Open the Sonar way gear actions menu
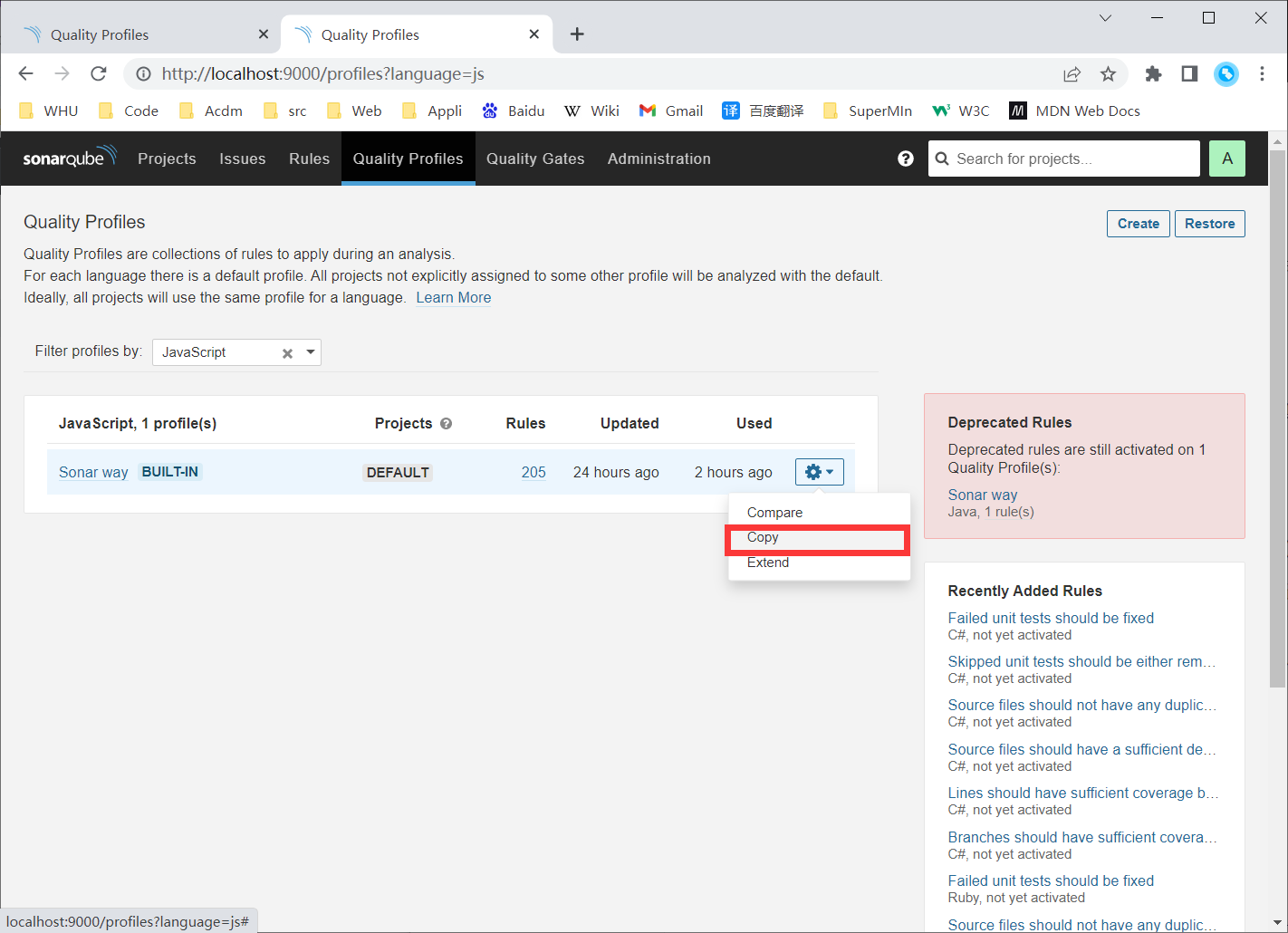This screenshot has width=1288, height=933. 820,472
